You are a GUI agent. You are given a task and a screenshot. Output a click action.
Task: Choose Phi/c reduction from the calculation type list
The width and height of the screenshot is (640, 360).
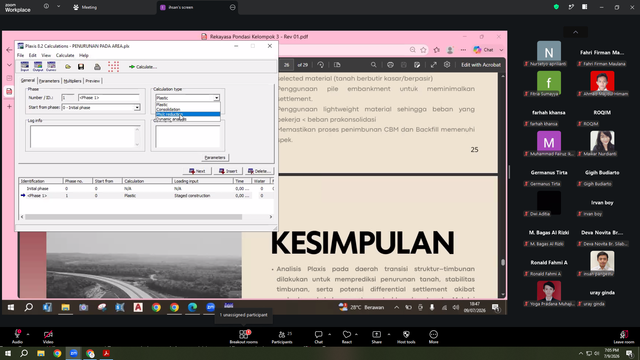(188, 114)
